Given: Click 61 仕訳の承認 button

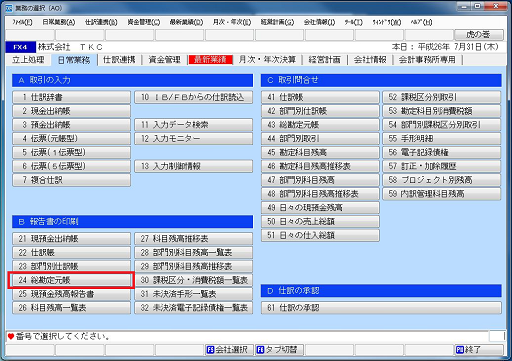Looking at the screenshot, I should click(x=381, y=308).
